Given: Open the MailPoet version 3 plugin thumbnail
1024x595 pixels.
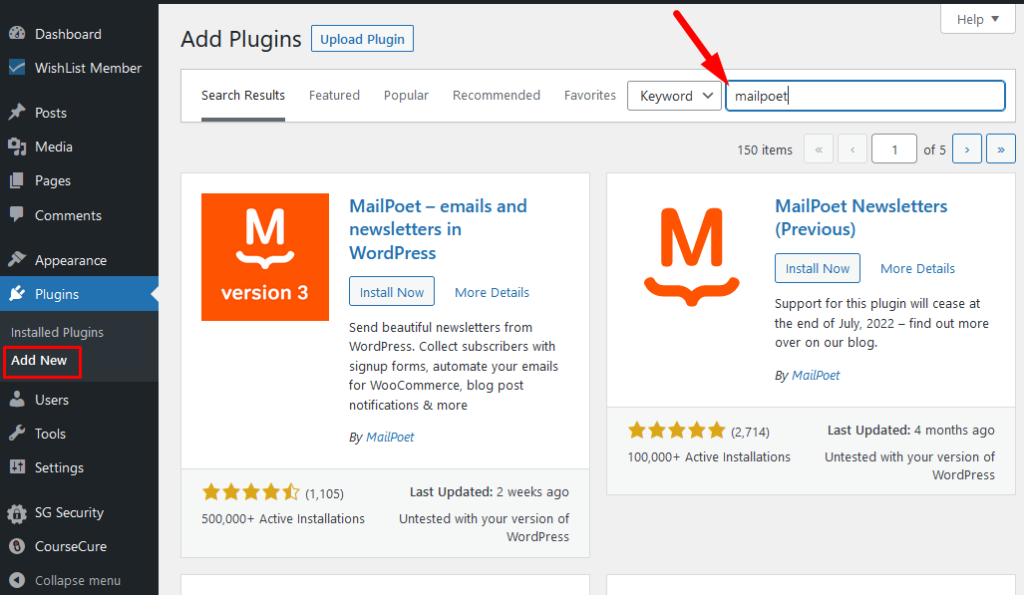Looking at the screenshot, I should 265,257.
